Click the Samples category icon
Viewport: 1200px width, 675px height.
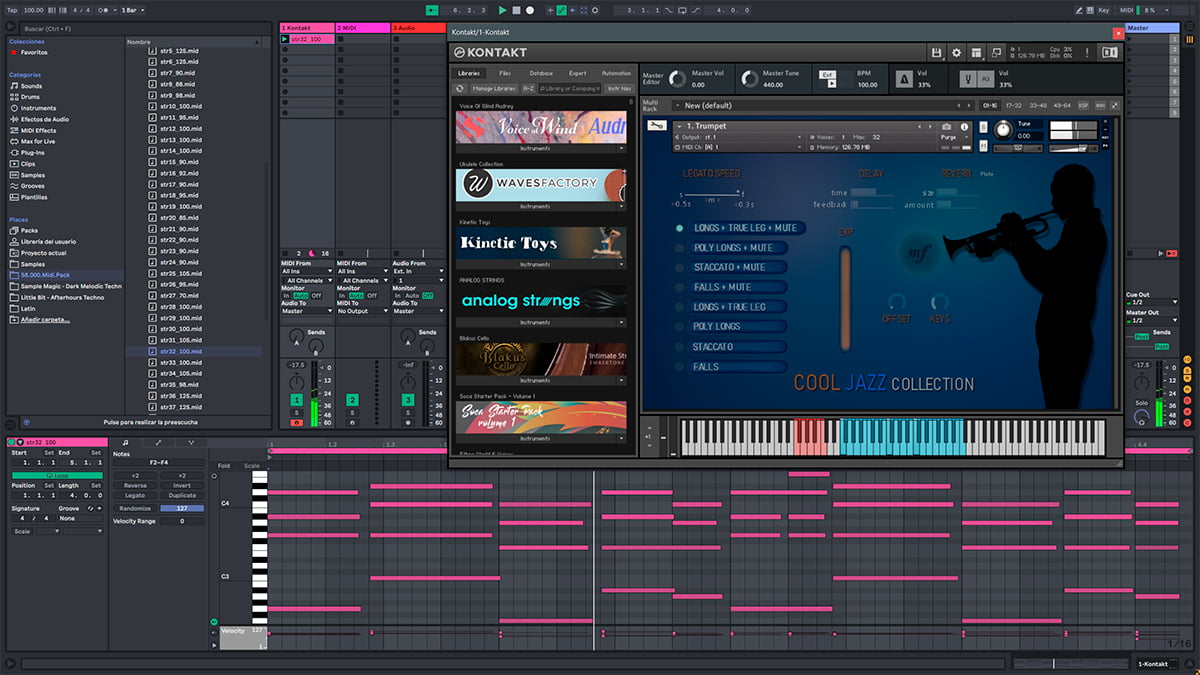point(14,175)
